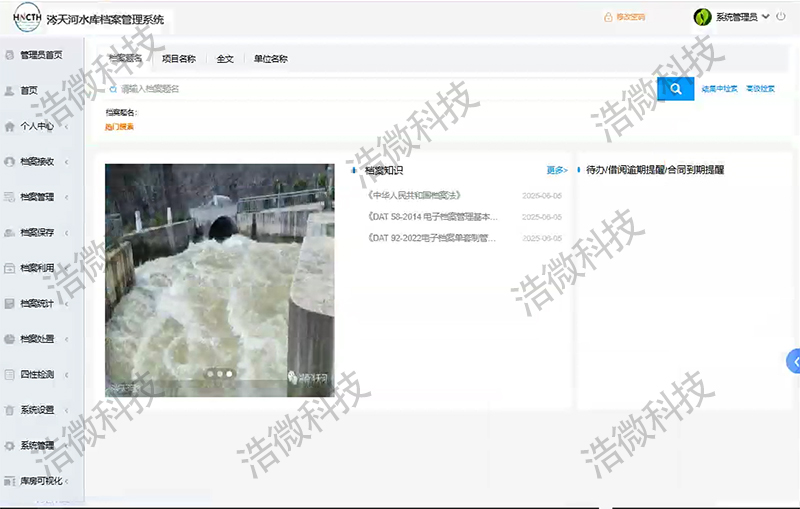Click the 档案保存 sidebar icon
Viewport: 800px width, 509px height.
pyautogui.click(x=9, y=233)
